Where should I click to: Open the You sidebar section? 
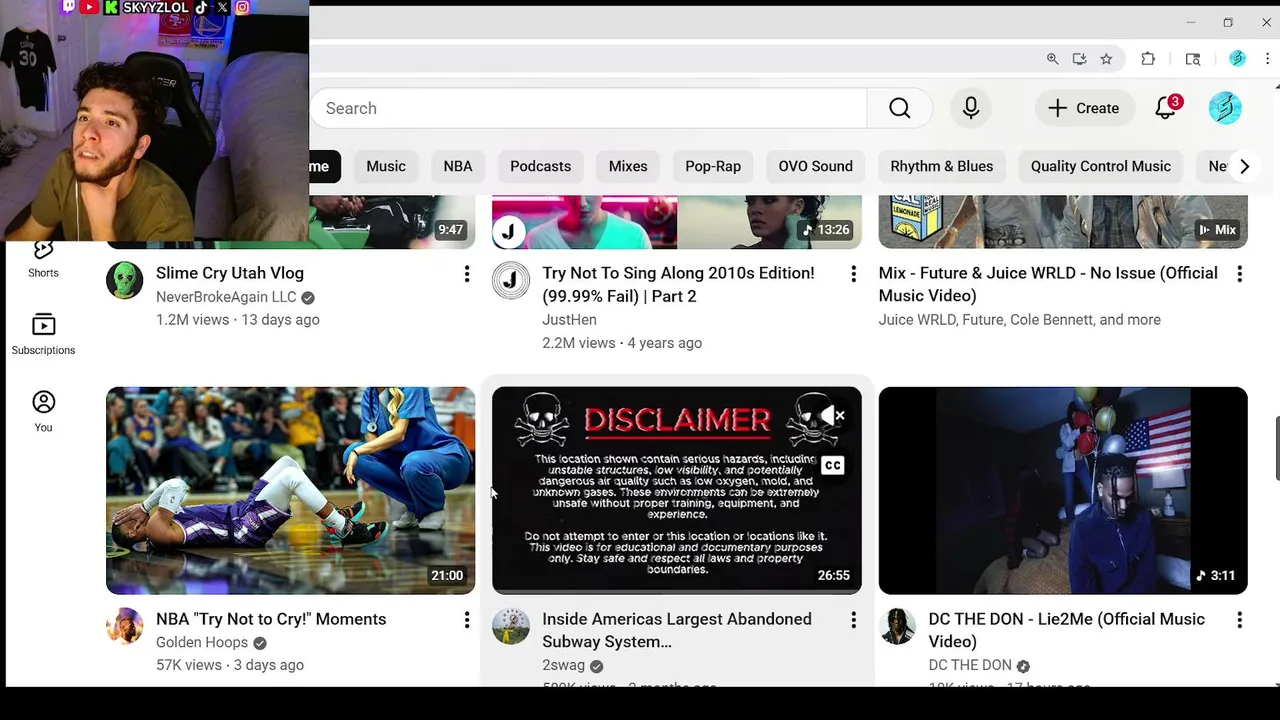click(43, 411)
